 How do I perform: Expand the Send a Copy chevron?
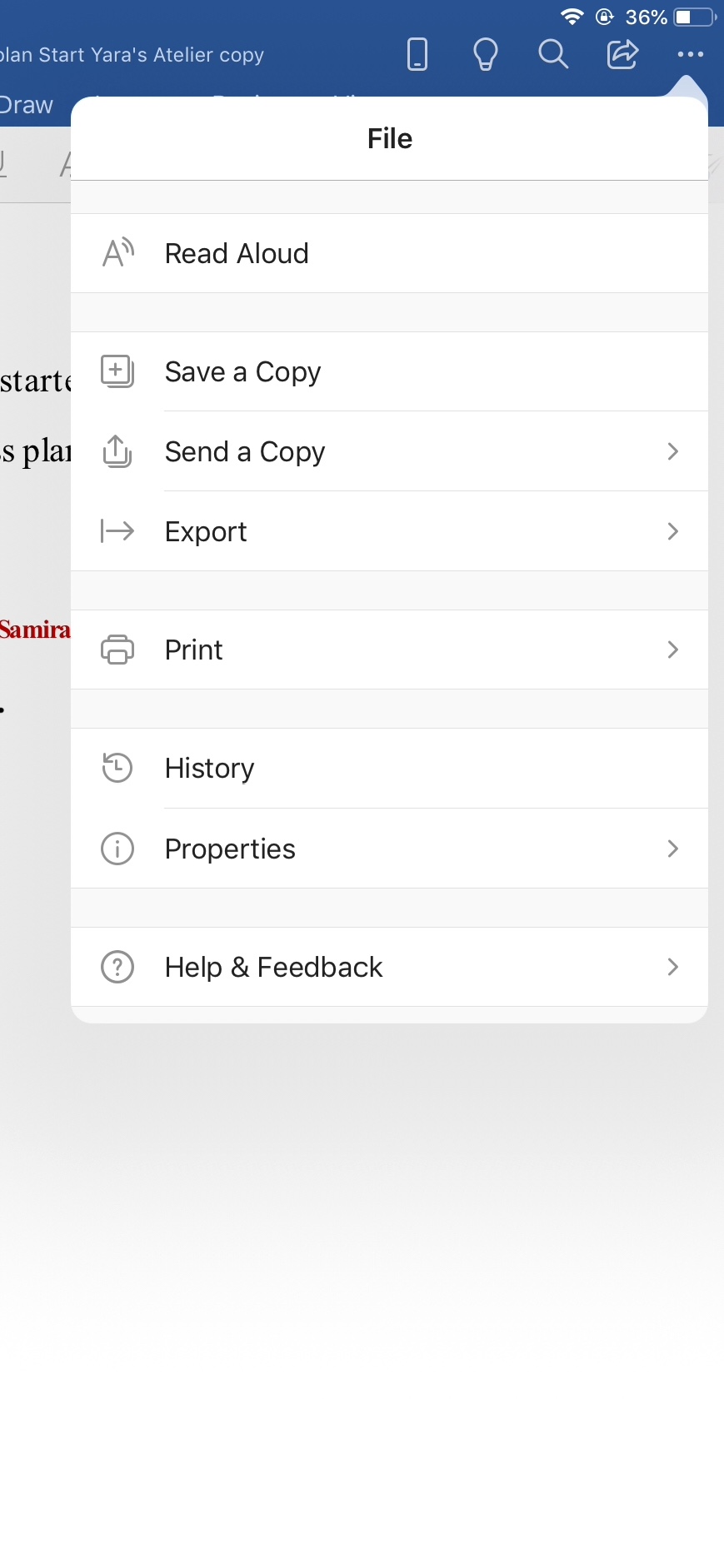point(673,451)
